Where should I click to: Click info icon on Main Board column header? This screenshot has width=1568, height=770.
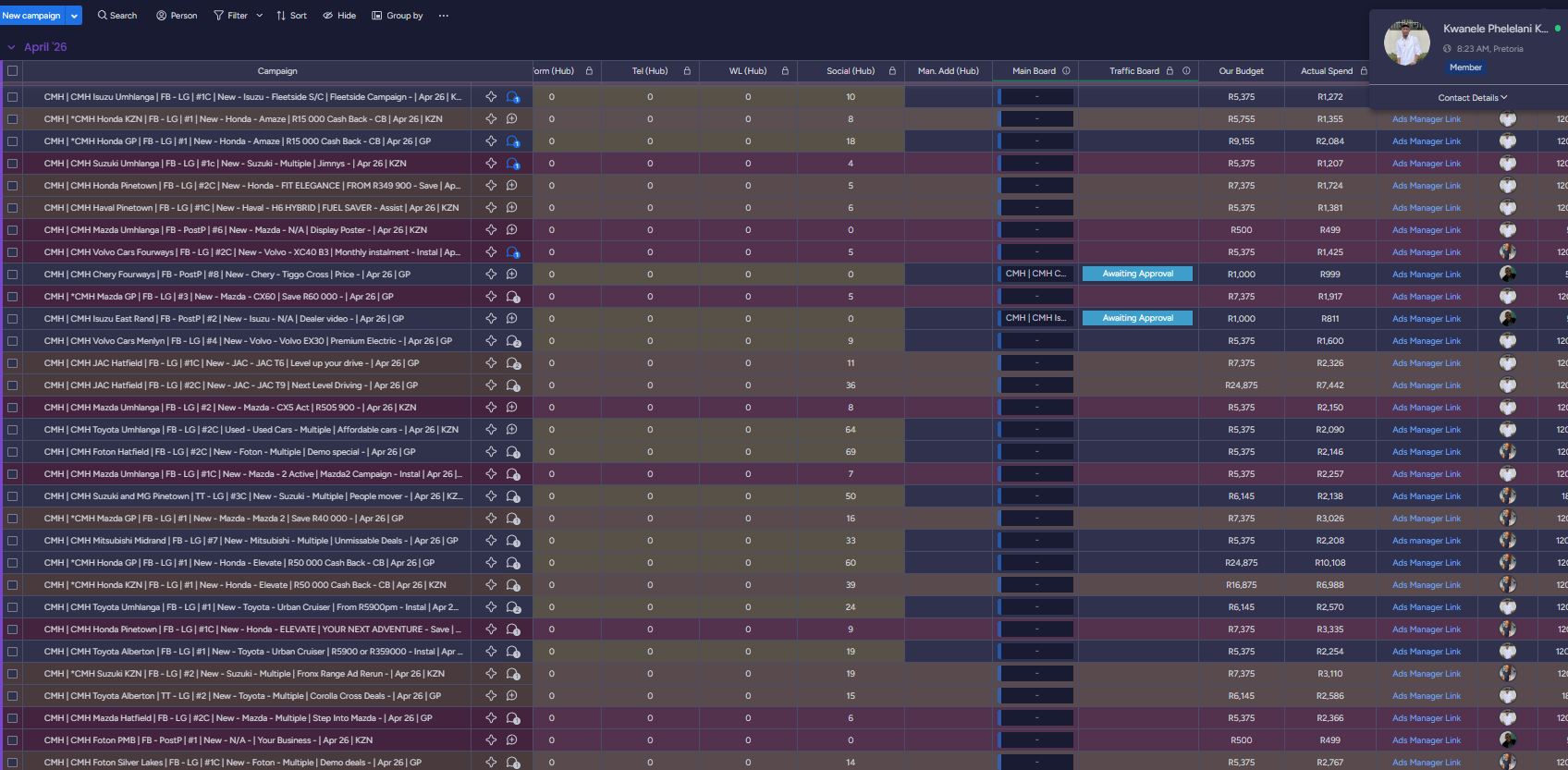1066,71
